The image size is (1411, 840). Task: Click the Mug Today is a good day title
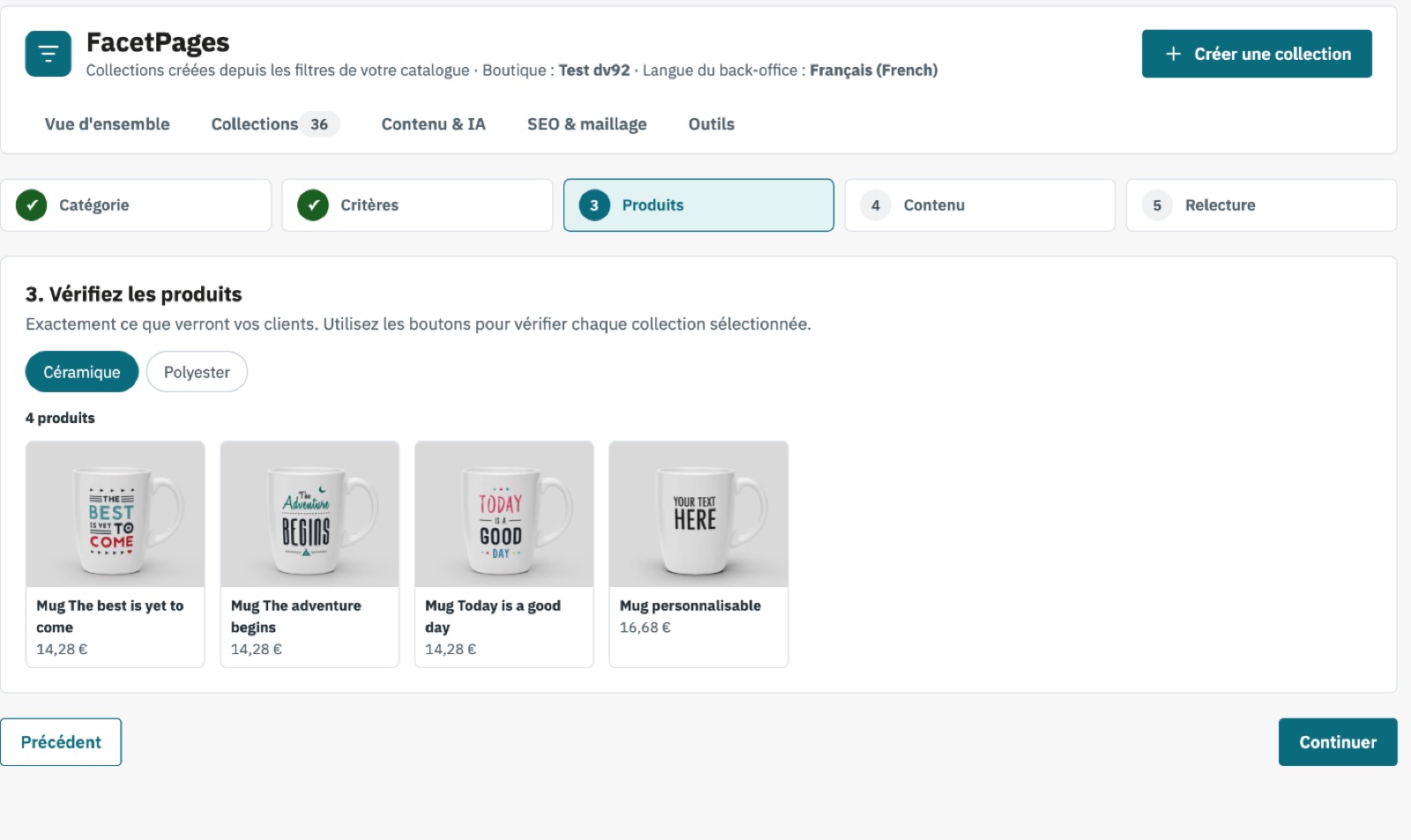point(493,616)
